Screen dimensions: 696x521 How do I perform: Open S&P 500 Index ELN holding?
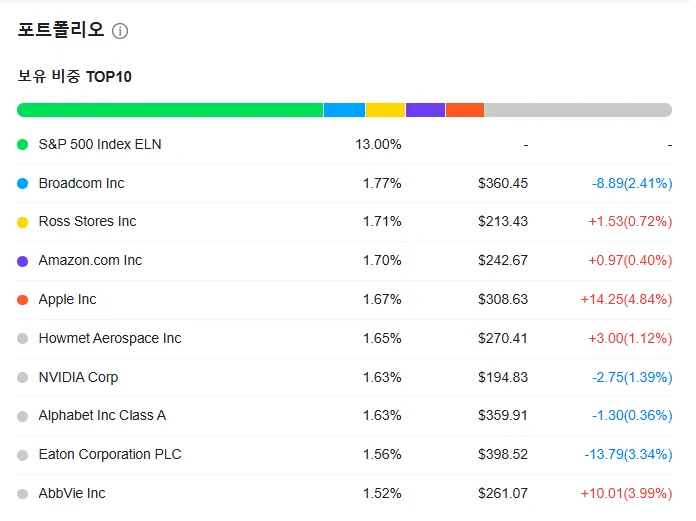point(100,144)
